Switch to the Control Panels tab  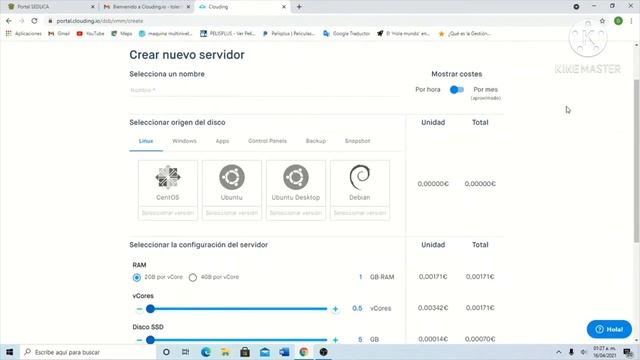(x=267, y=141)
